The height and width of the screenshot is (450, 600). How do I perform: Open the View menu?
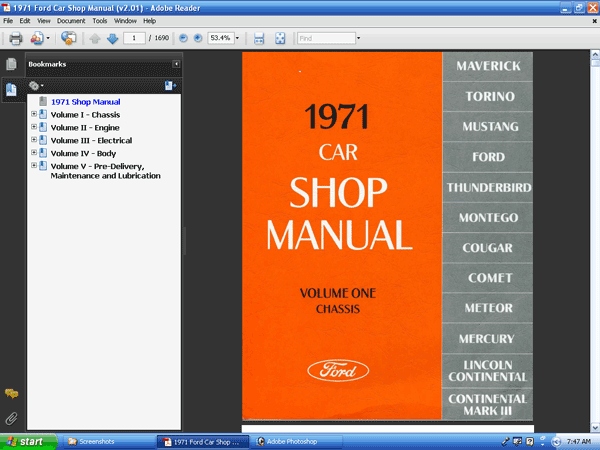44,21
